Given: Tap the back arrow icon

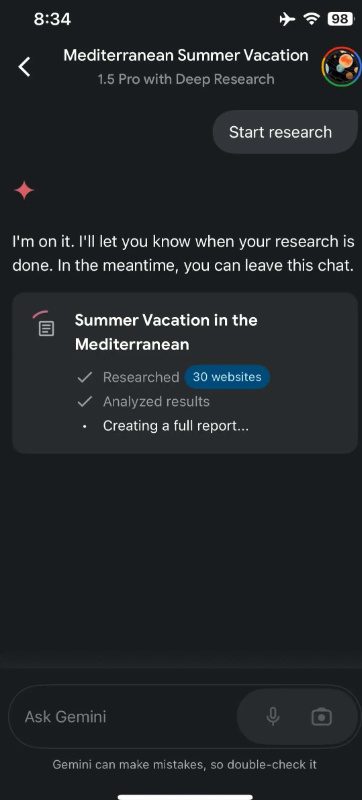Looking at the screenshot, I should [x=24, y=67].
